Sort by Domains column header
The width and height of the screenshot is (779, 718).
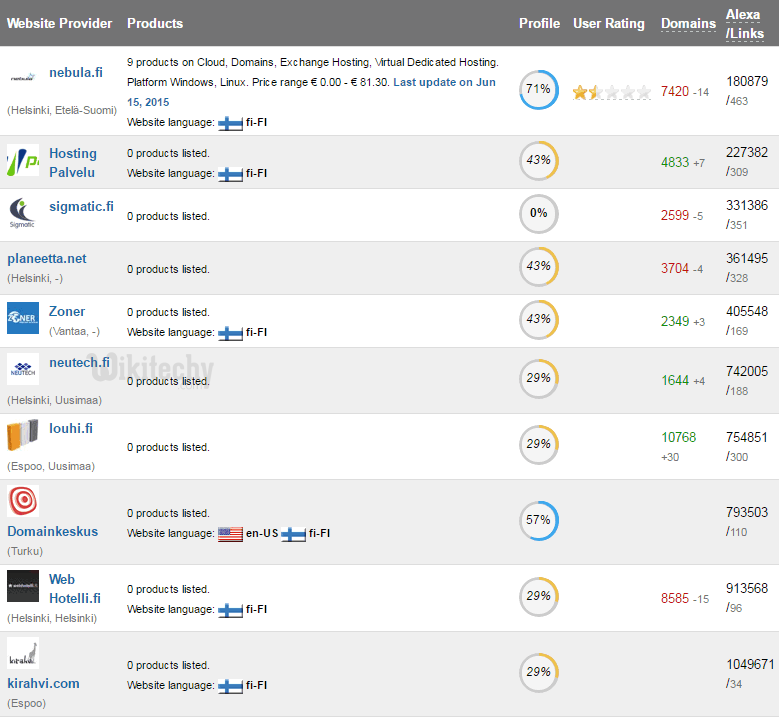point(688,24)
